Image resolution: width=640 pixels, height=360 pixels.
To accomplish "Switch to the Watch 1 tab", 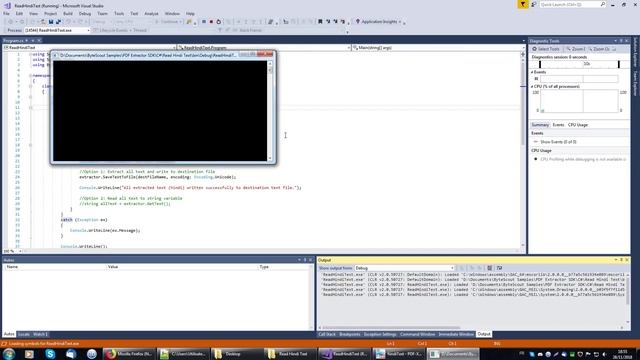I will point(40,334).
